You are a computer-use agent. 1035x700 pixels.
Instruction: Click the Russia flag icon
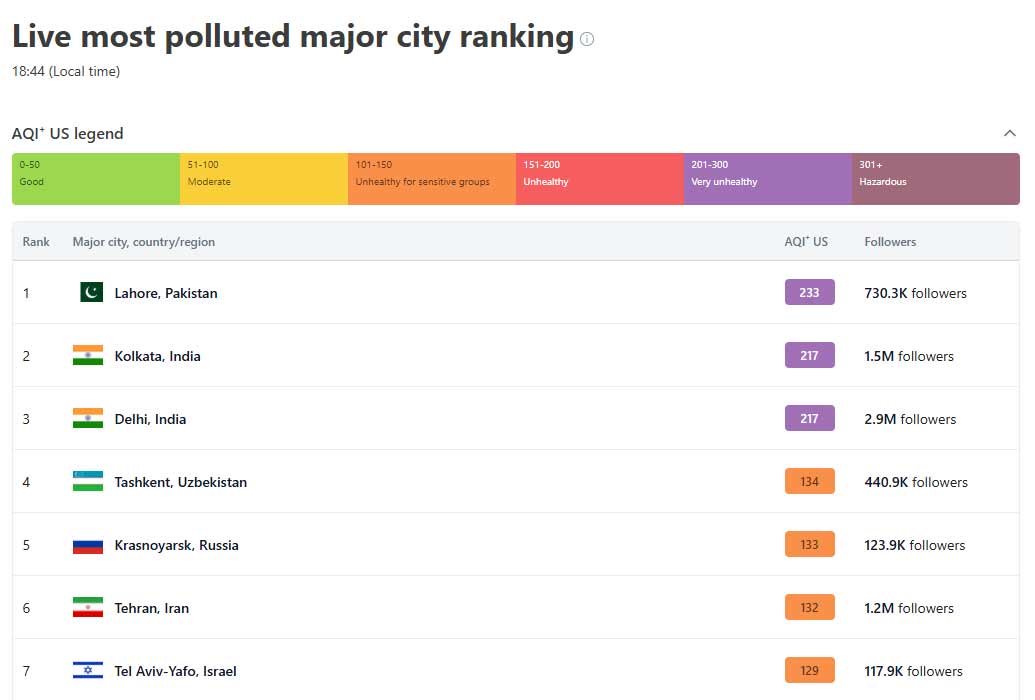[88, 545]
